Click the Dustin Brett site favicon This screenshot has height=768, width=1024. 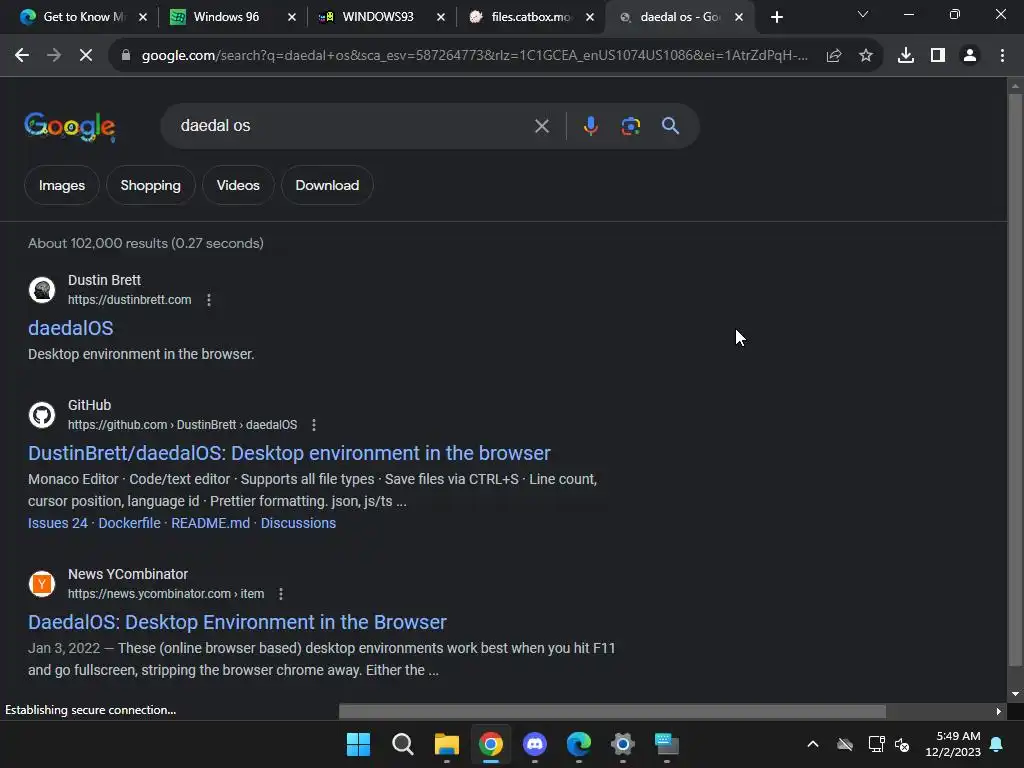click(x=42, y=290)
